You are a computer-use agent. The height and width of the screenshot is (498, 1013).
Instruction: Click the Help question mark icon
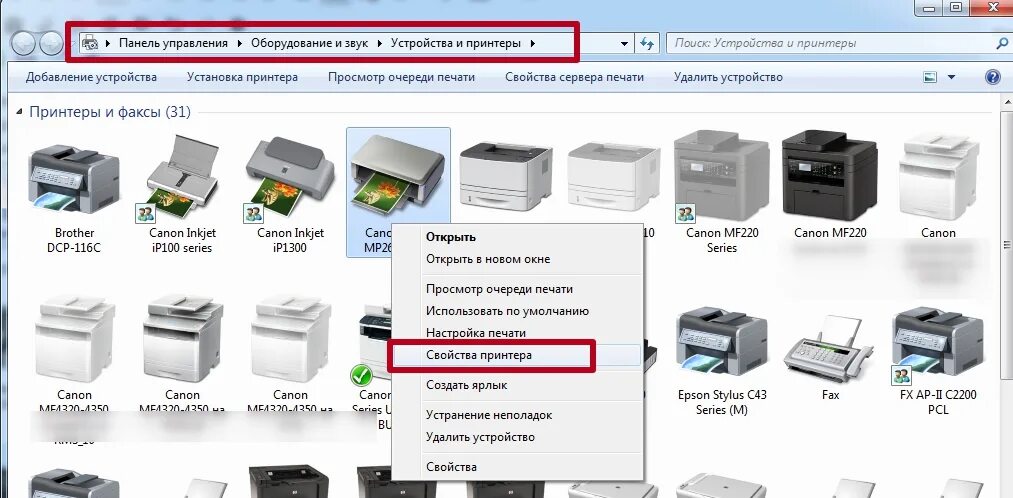click(x=993, y=78)
